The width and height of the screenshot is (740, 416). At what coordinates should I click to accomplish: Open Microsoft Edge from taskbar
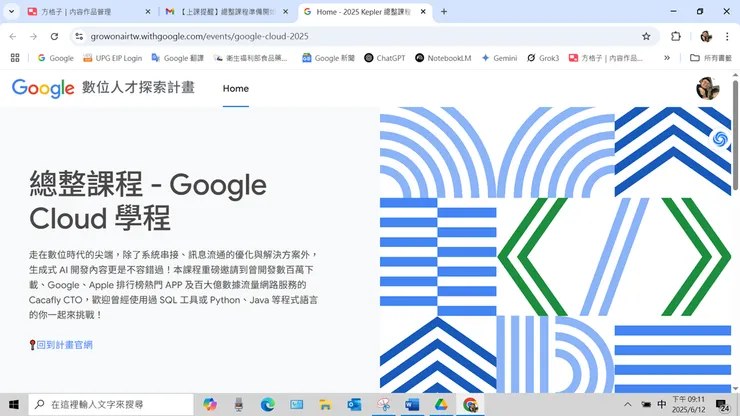(268, 405)
